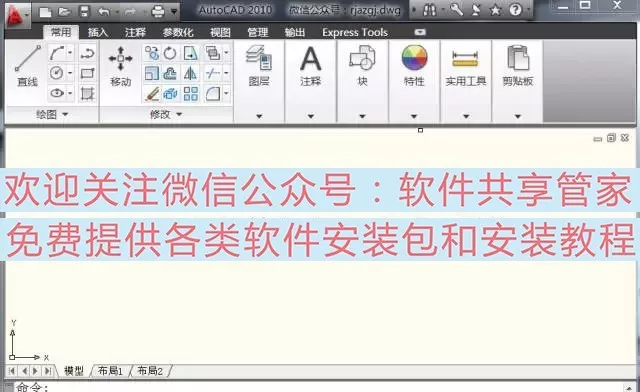This screenshot has height=392, width=640.
Task: Switch to the 布局1 layout tab
Action: coord(110,371)
